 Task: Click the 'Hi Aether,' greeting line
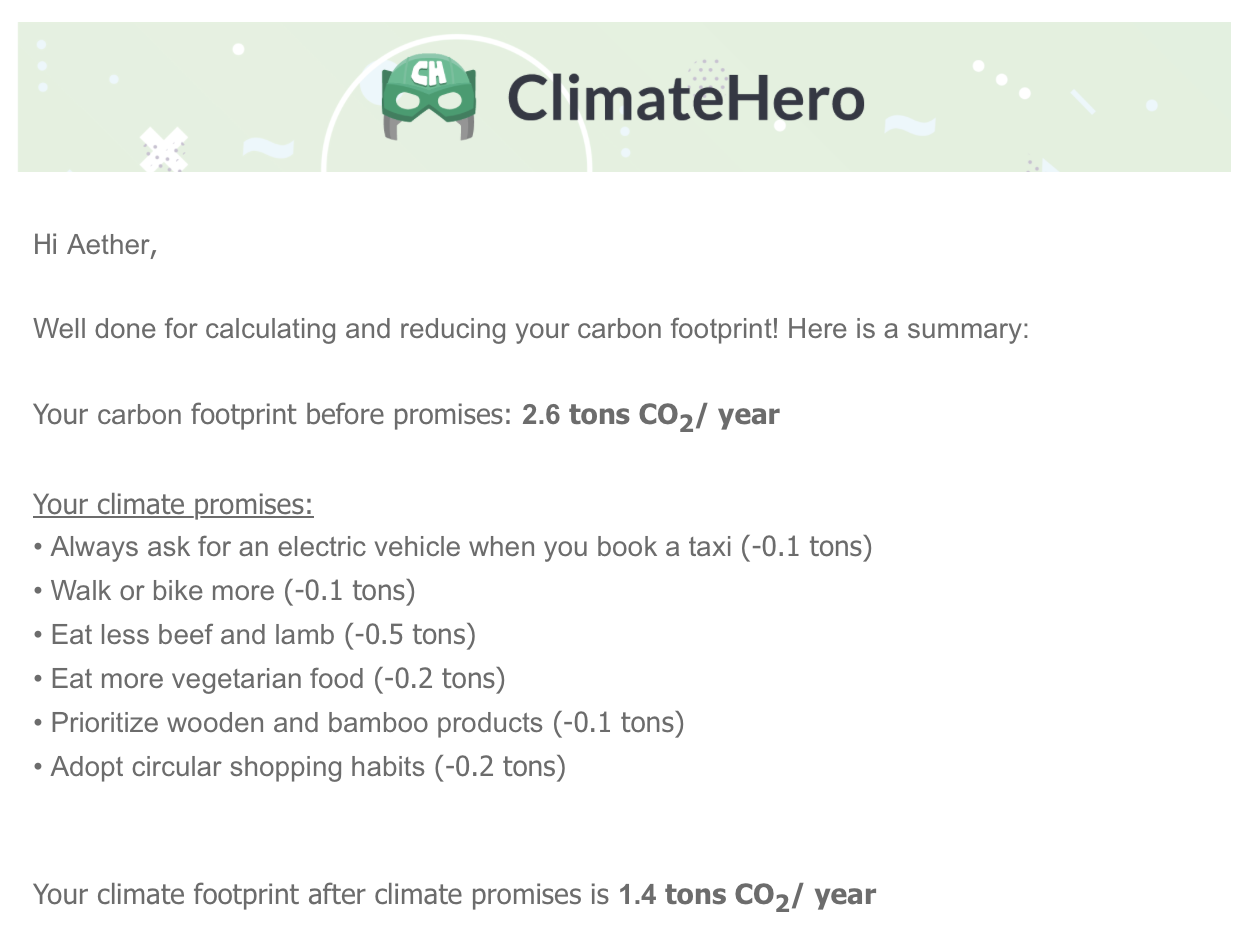point(95,244)
